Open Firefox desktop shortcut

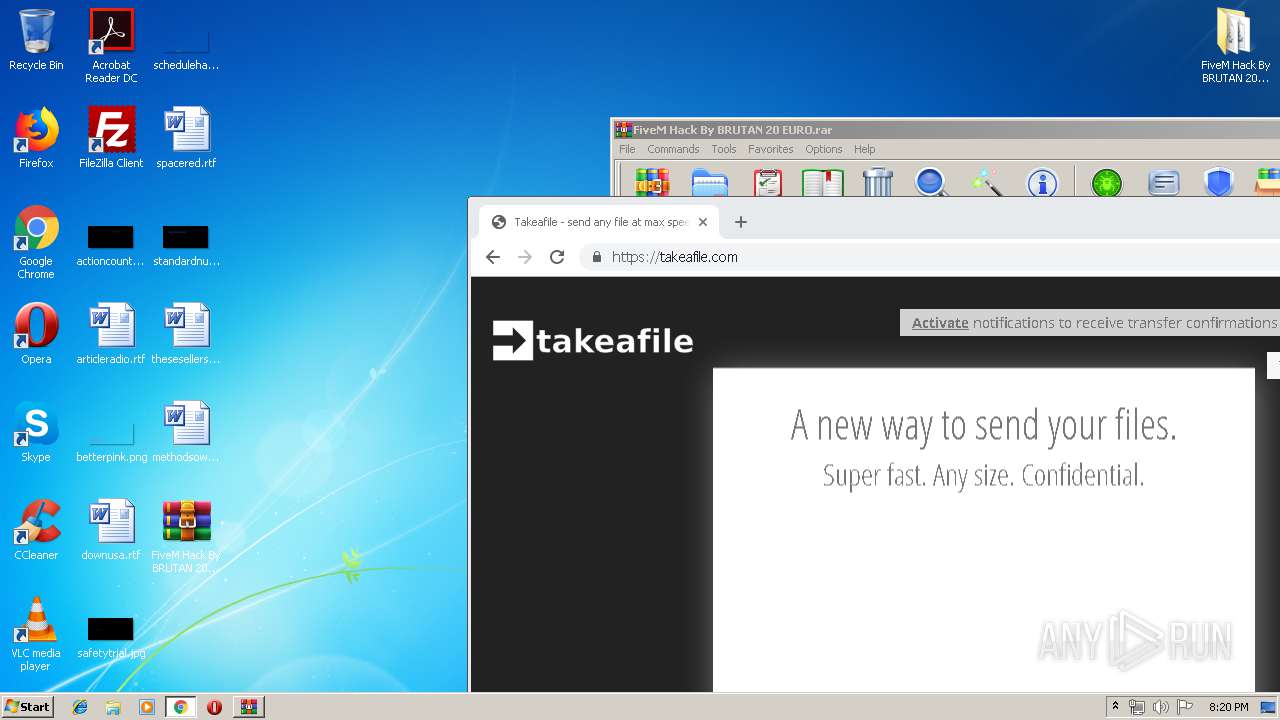(x=36, y=138)
